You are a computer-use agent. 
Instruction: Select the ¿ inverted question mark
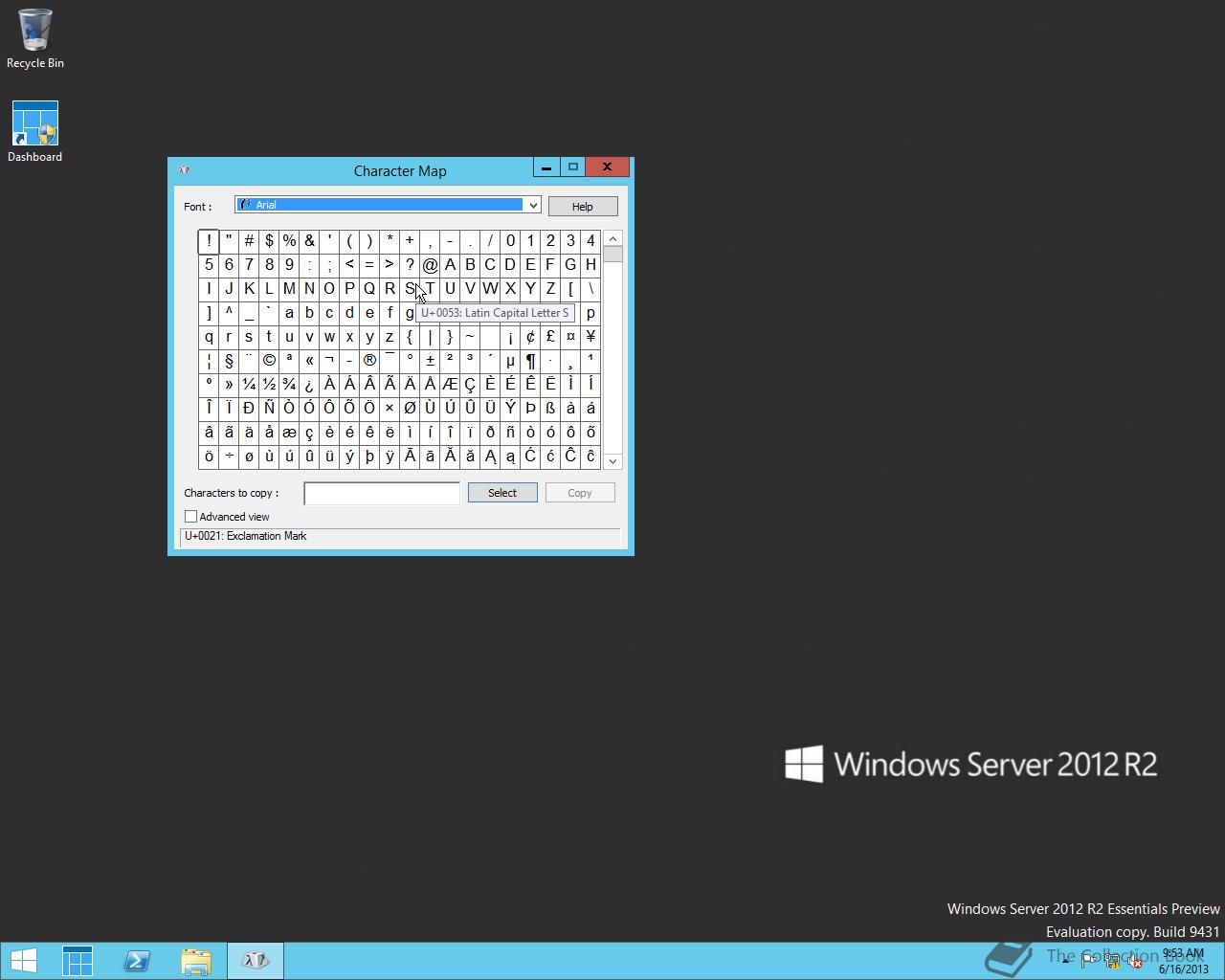click(x=309, y=385)
